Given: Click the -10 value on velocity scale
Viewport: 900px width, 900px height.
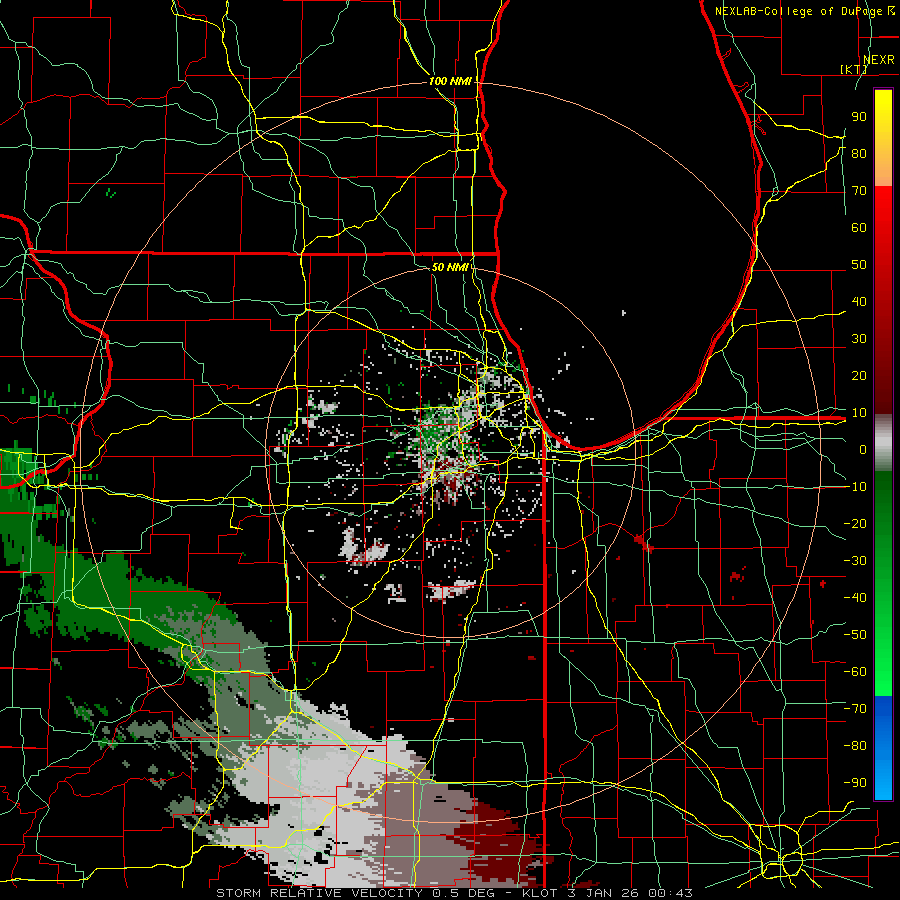Looking at the screenshot, I should [855, 487].
